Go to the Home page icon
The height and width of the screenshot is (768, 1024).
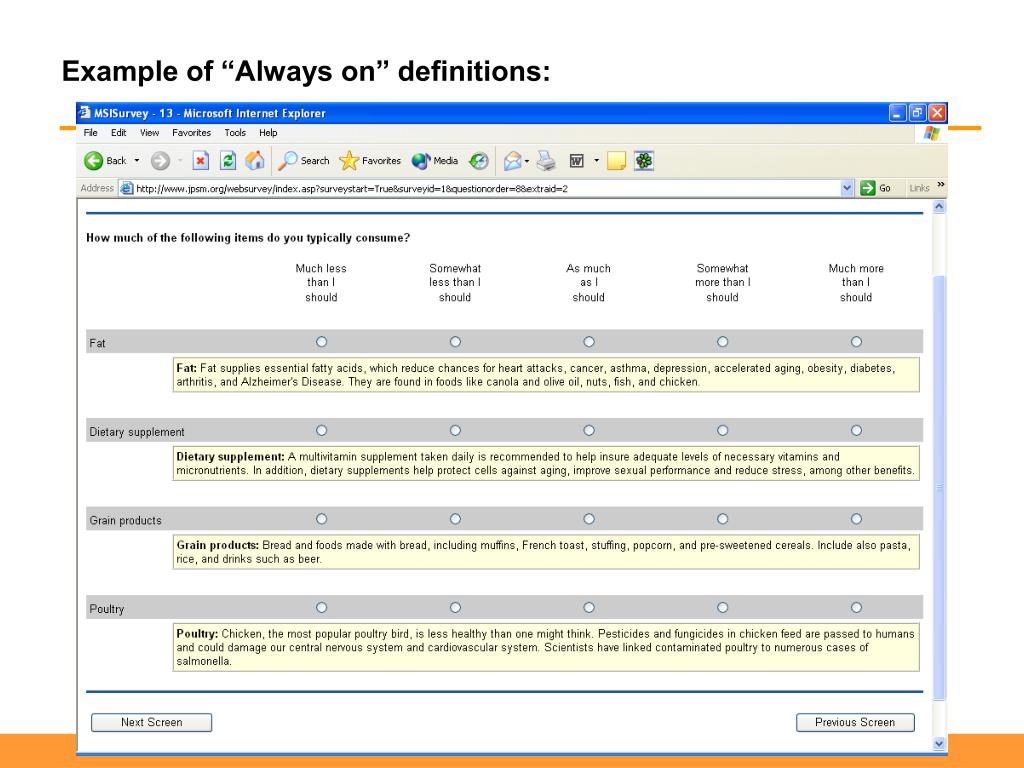tap(255, 161)
